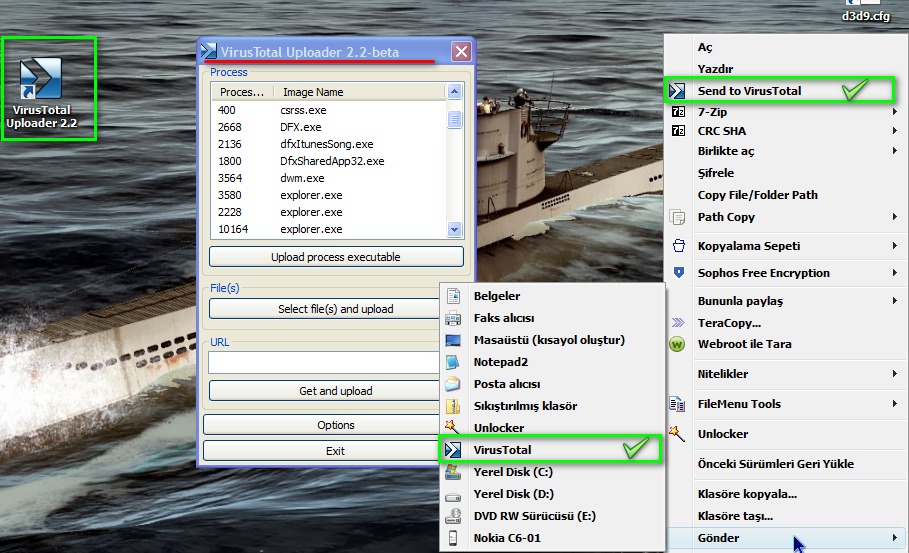Click the Get and upload button
Viewport: 909px width, 553px height.
tap(336, 391)
